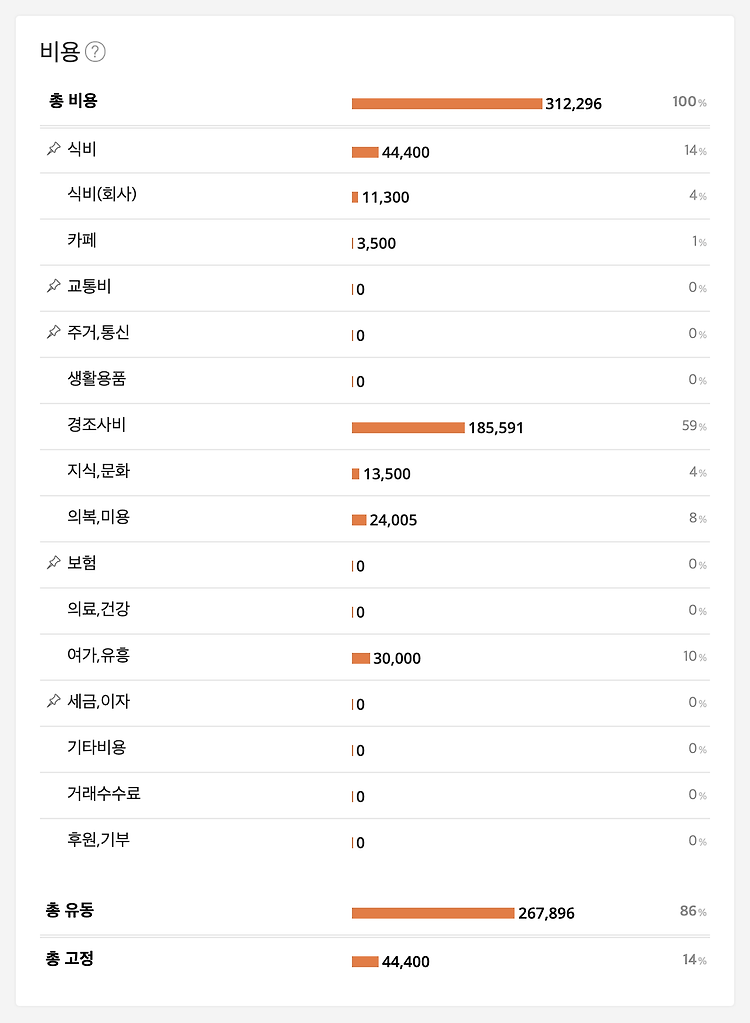The height and width of the screenshot is (1023, 750).
Task: Click the pin icon next to 교통비
Action: [x=53, y=286]
